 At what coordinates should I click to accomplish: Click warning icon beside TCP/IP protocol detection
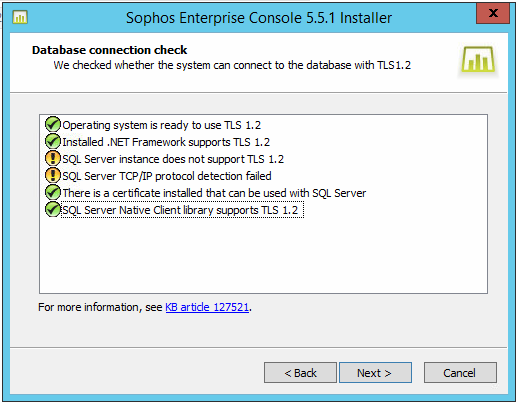click(x=53, y=175)
